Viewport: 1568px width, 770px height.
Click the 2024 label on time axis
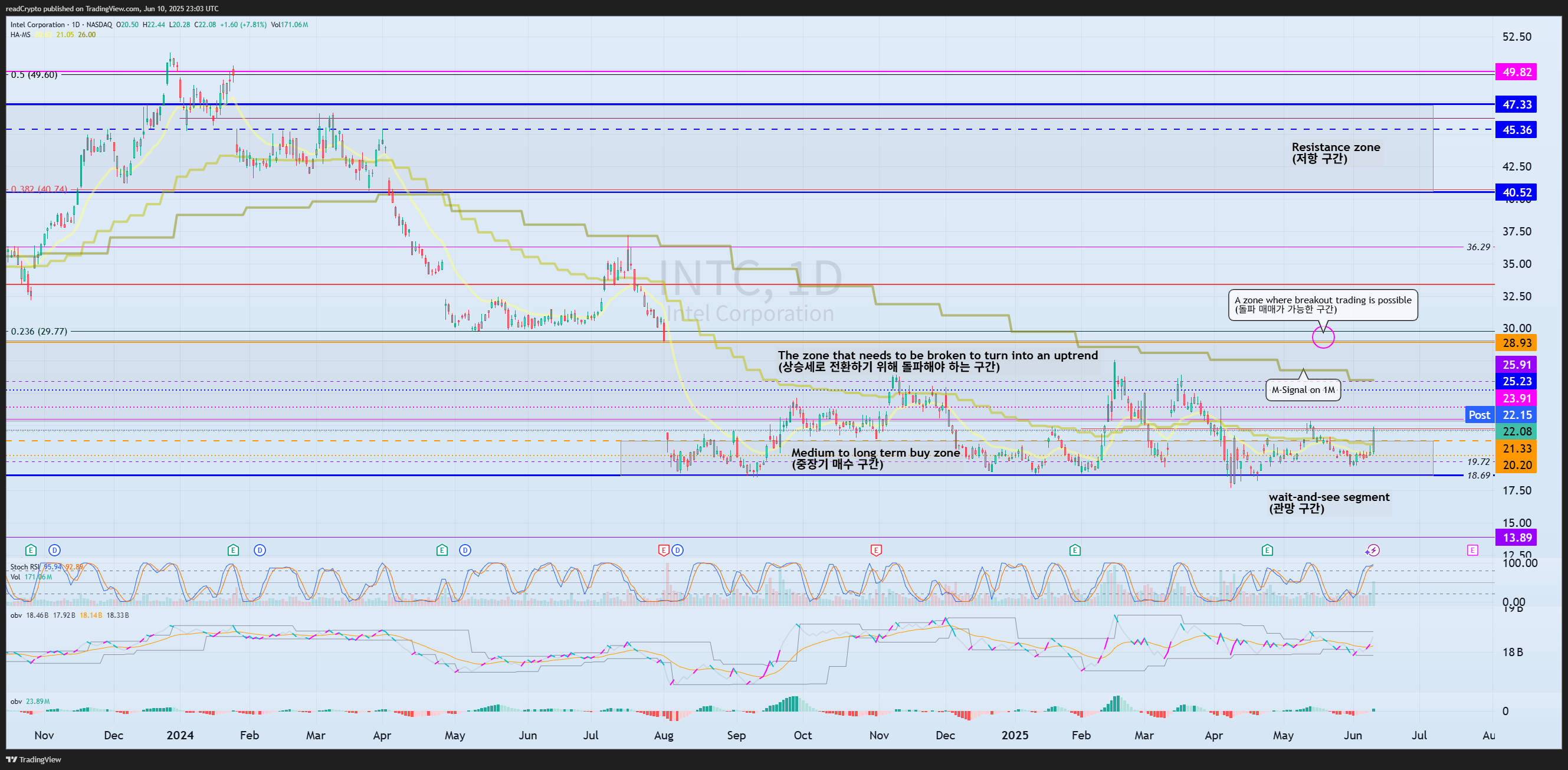[x=180, y=735]
